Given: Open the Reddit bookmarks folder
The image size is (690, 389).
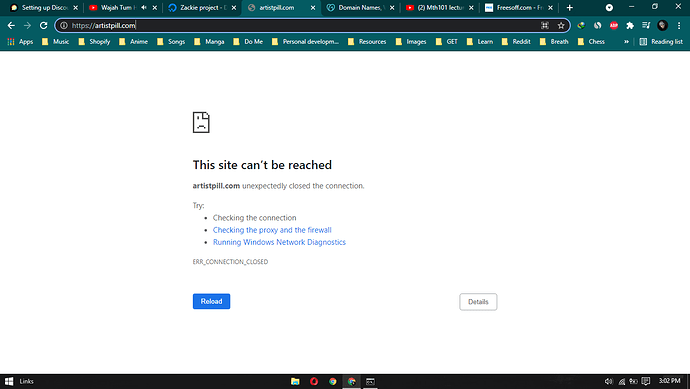Looking at the screenshot, I should click(516, 42).
